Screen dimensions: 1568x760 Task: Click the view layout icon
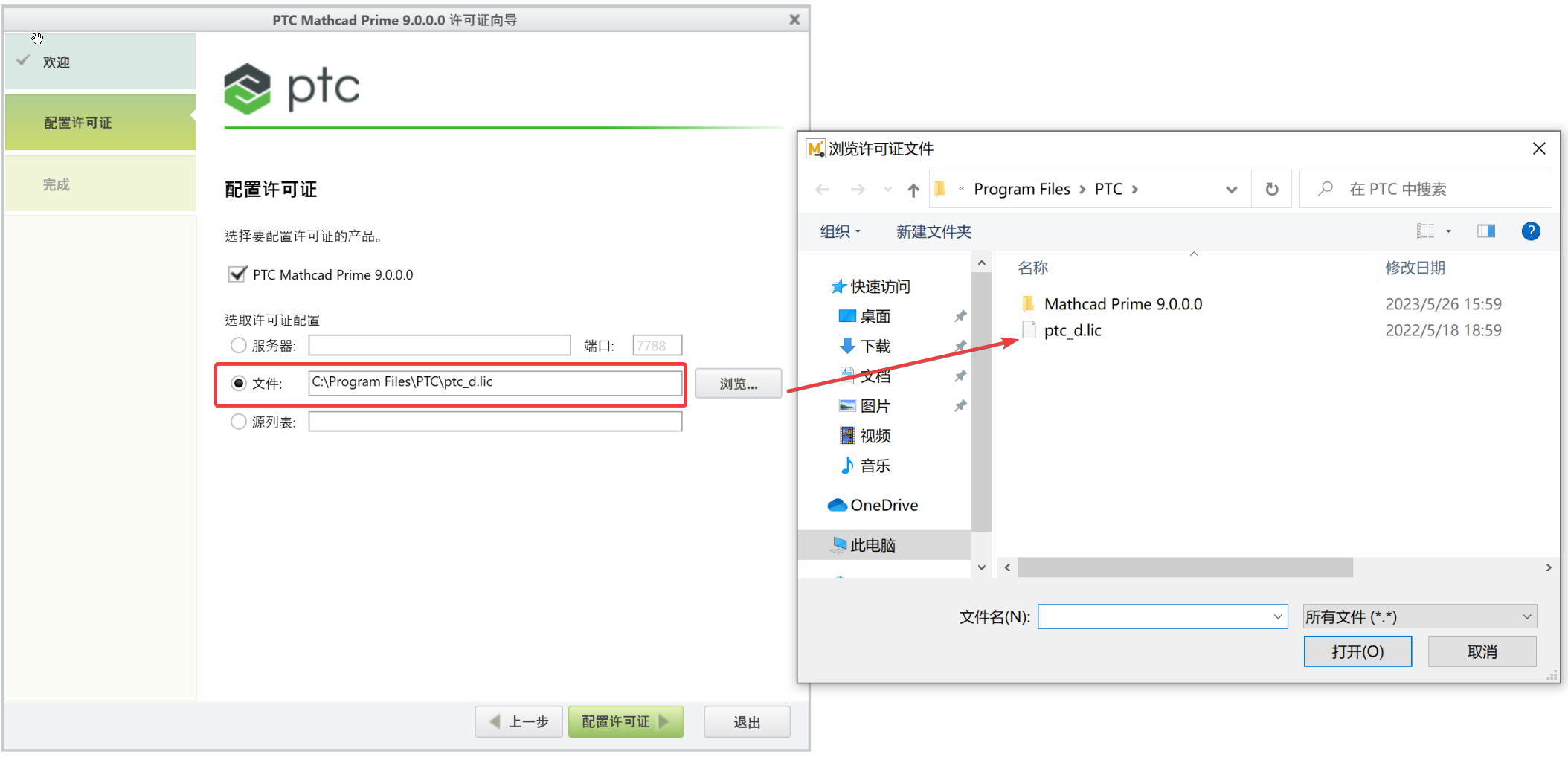(x=1426, y=231)
